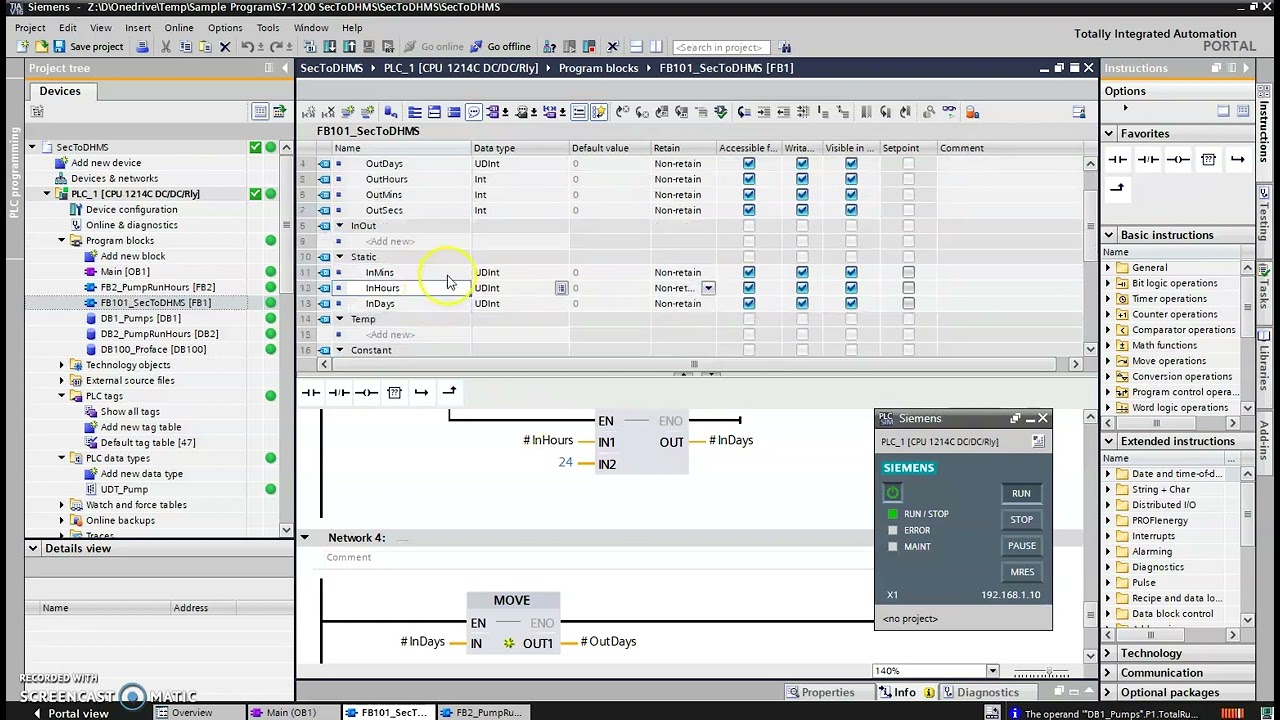The image size is (1280, 720).
Task: Collapse Network 4 in the editor
Action: click(x=305, y=538)
